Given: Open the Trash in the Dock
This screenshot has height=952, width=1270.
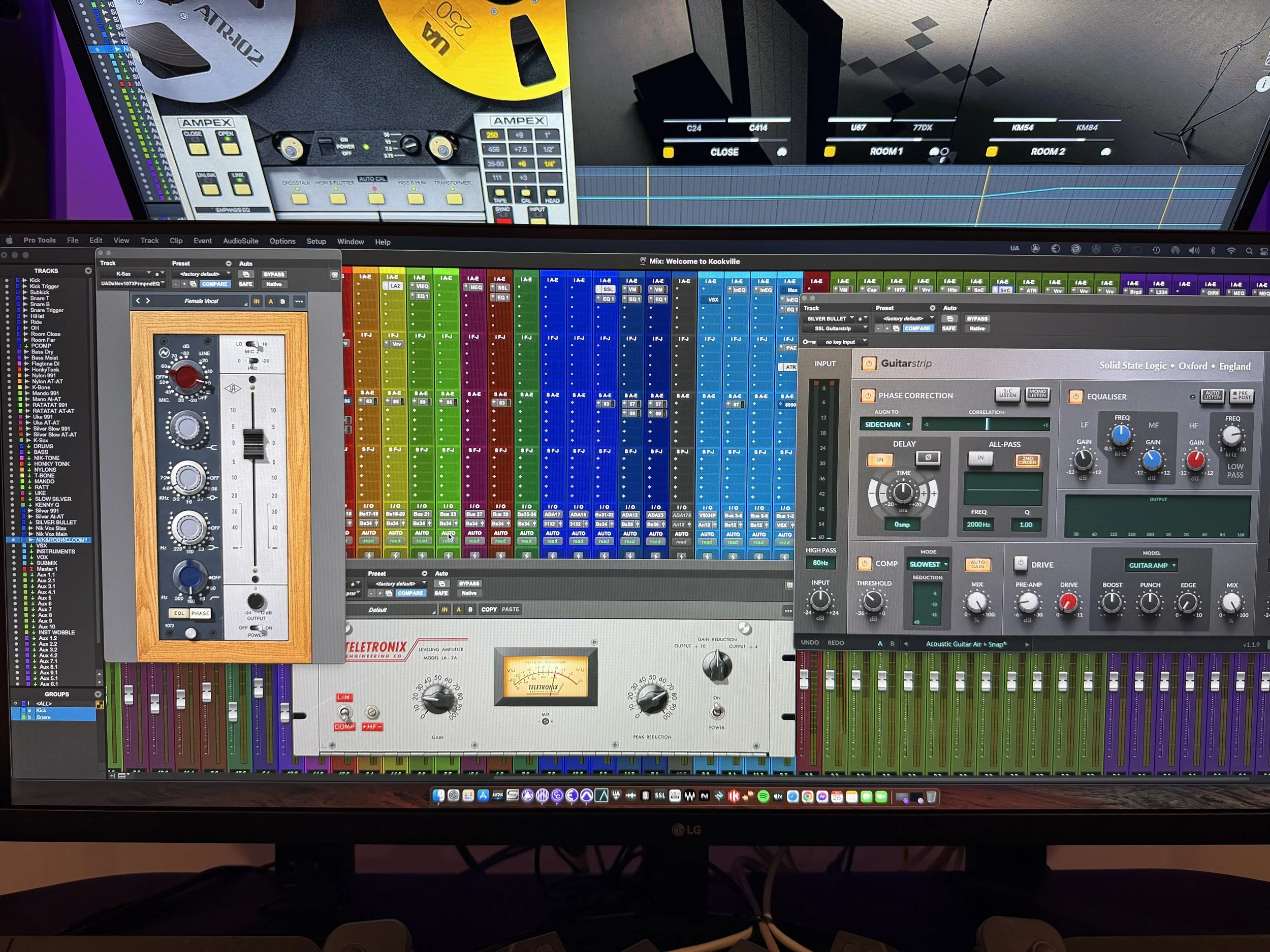Looking at the screenshot, I should point(931,797).
